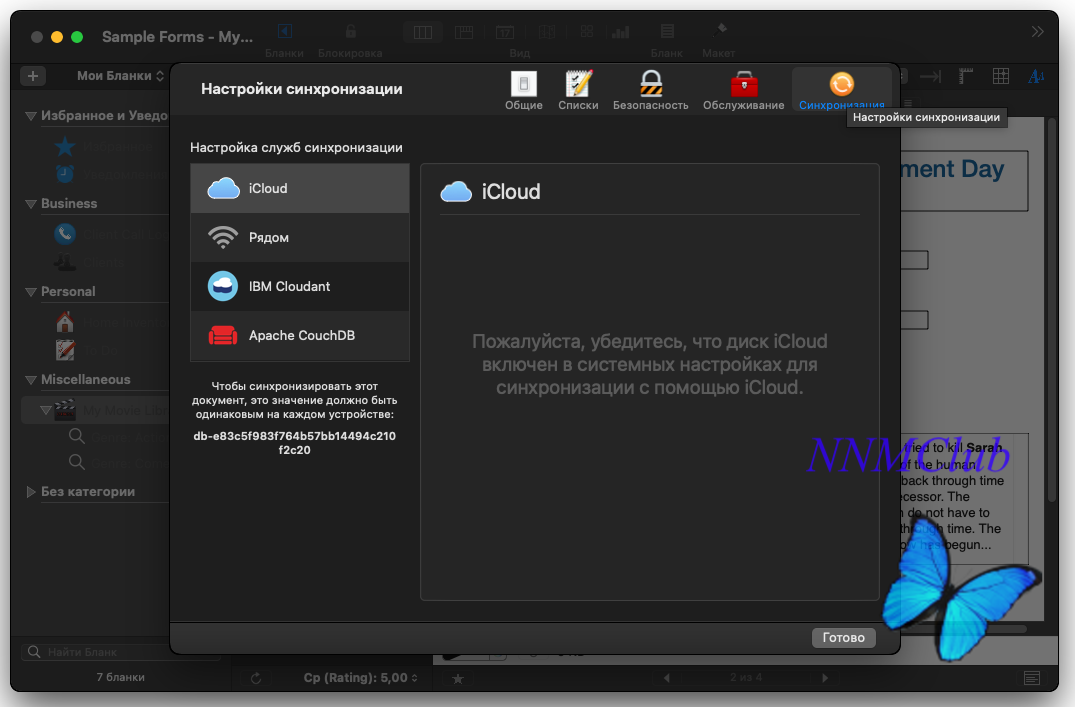Screen dimensions: 1075x707
Task: Click the 7 бланки count label
Action: 121,677
